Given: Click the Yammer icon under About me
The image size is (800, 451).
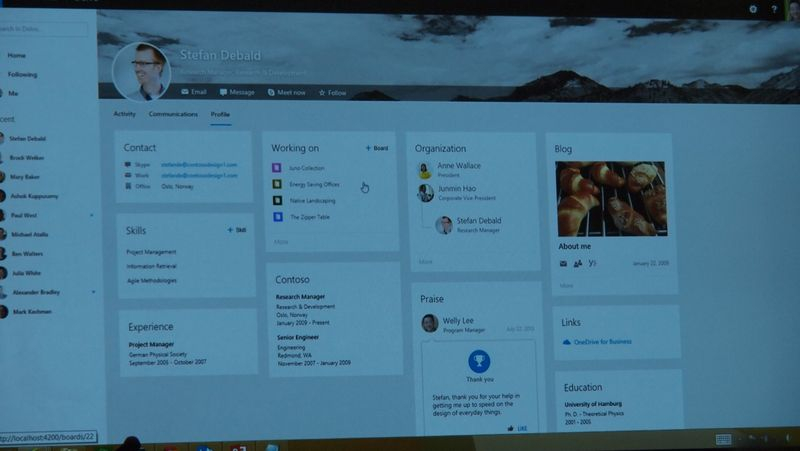Looking at the screenshot, I should (592, 263).
